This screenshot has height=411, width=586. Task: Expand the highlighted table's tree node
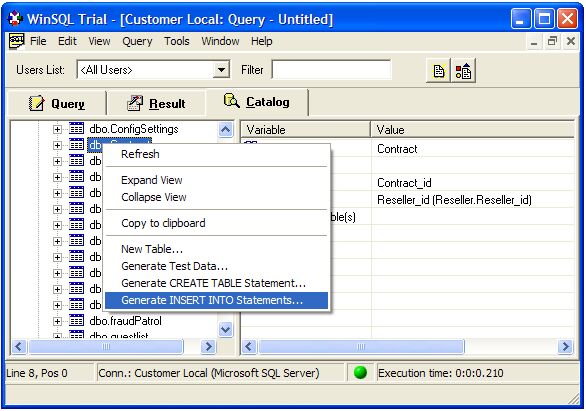pyautogui.click(x=57, y=145)
